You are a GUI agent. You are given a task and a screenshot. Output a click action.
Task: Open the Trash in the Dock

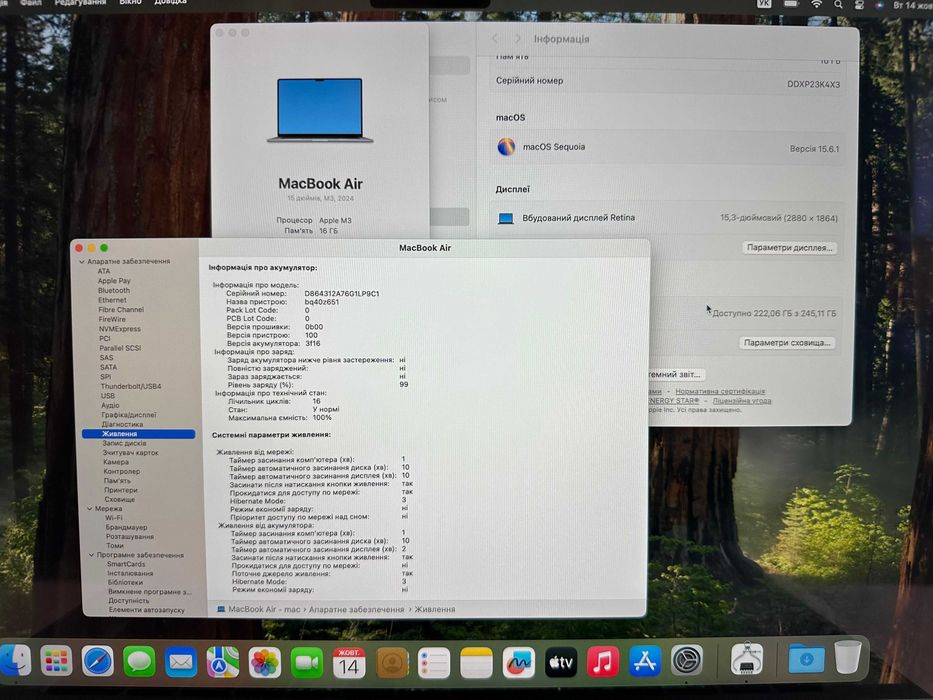847,657
